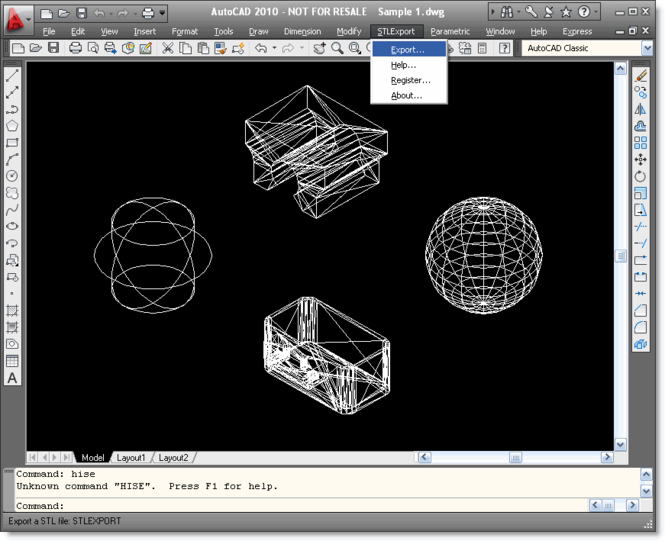Click drawing area horizontal scrollbar left arrow
665x541 pixels.
(425, 457)
